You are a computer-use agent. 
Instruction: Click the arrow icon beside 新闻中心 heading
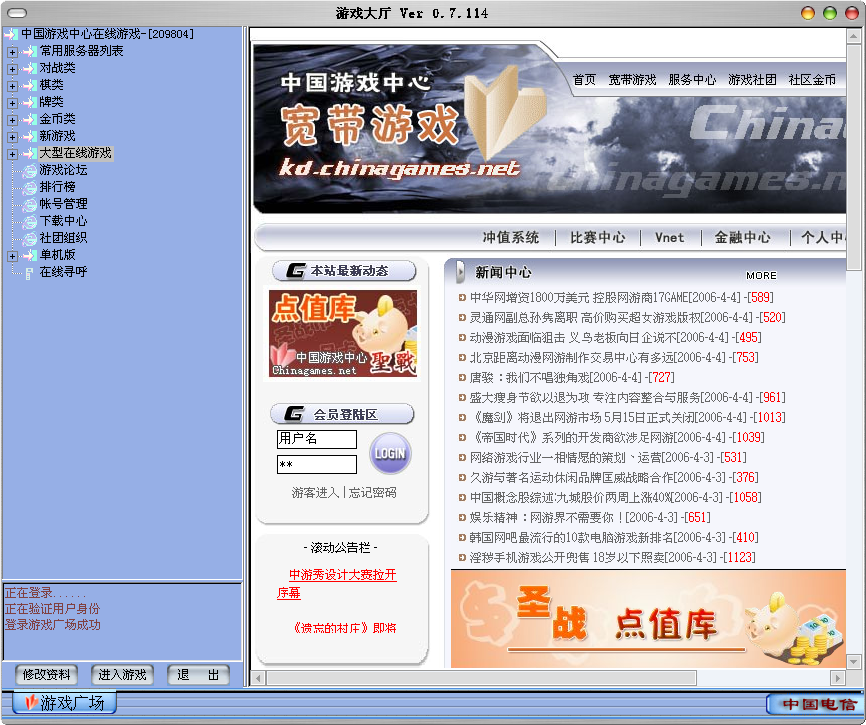tap(461, 272)
